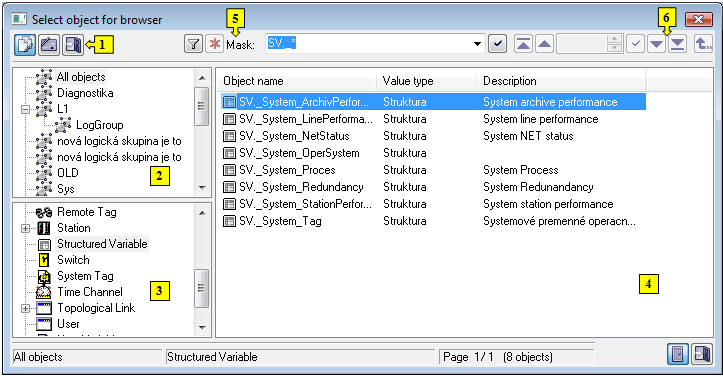Go to the next page arrow
Image resolution: width=723 pixels, height=377 pixels.
(x=657, y=44)
